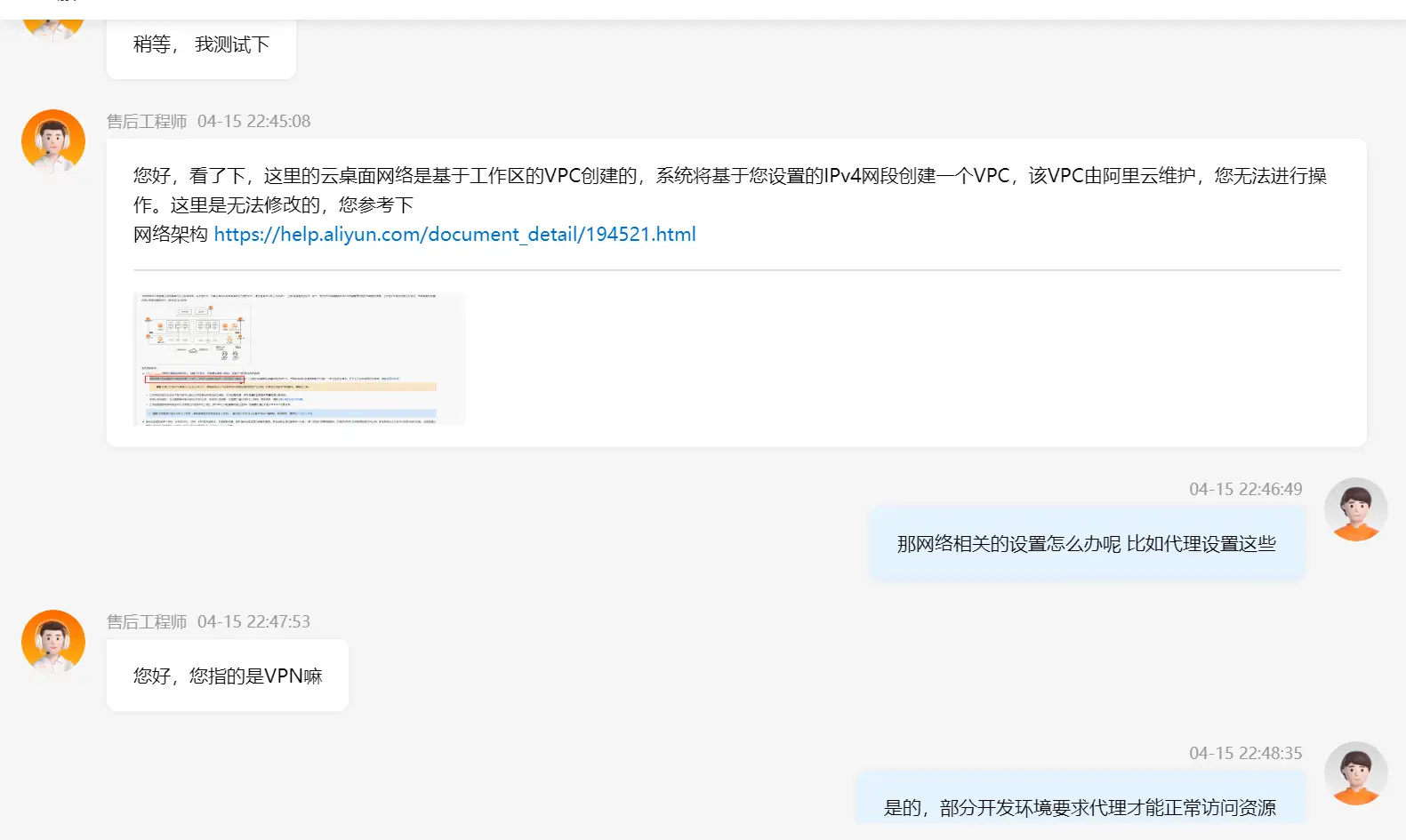Open the attached network architecture screenshot thumbnail
The height and width of the screenshot is (840, 1406).
(x=299, y=358)
